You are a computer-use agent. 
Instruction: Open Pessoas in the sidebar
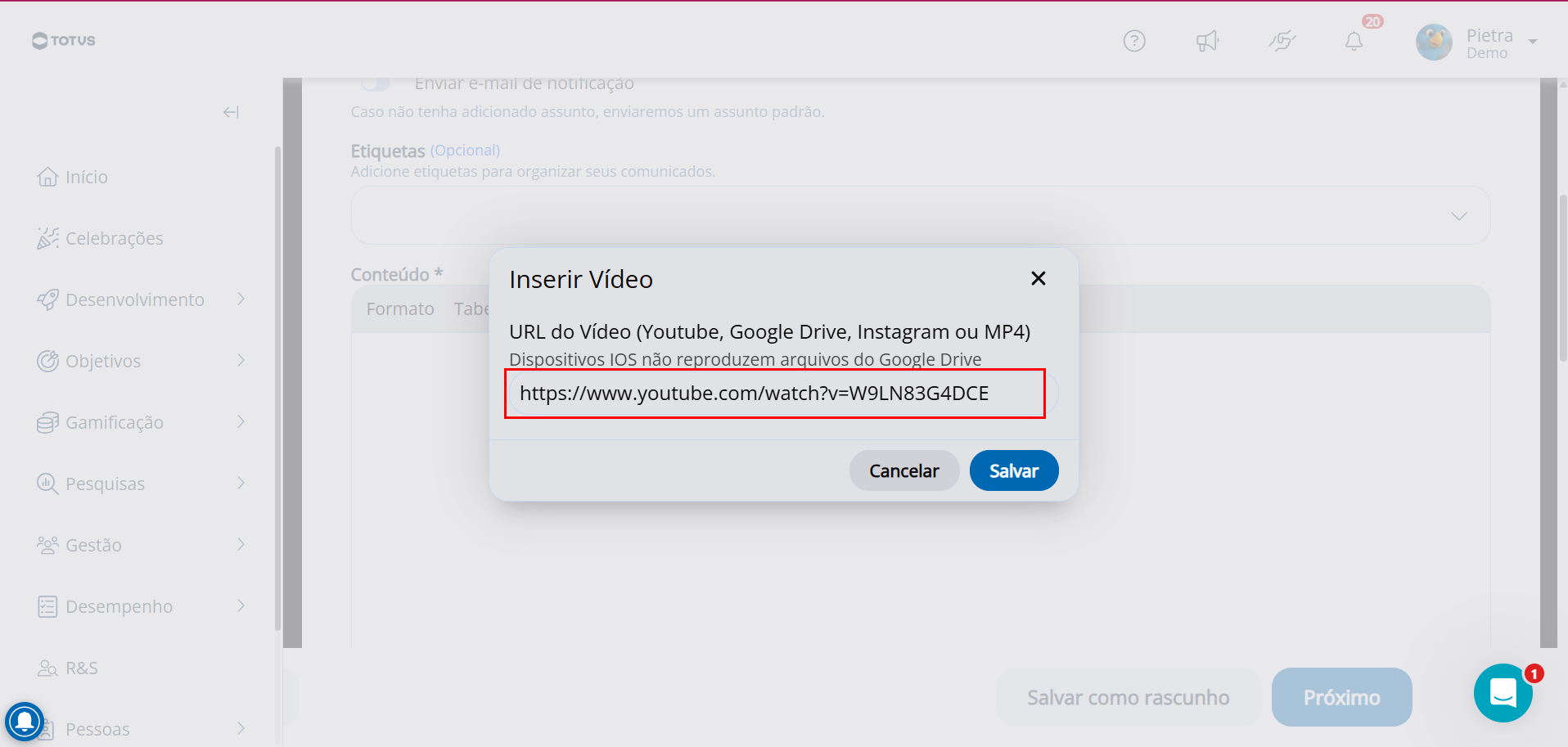(x=97, y=729)
